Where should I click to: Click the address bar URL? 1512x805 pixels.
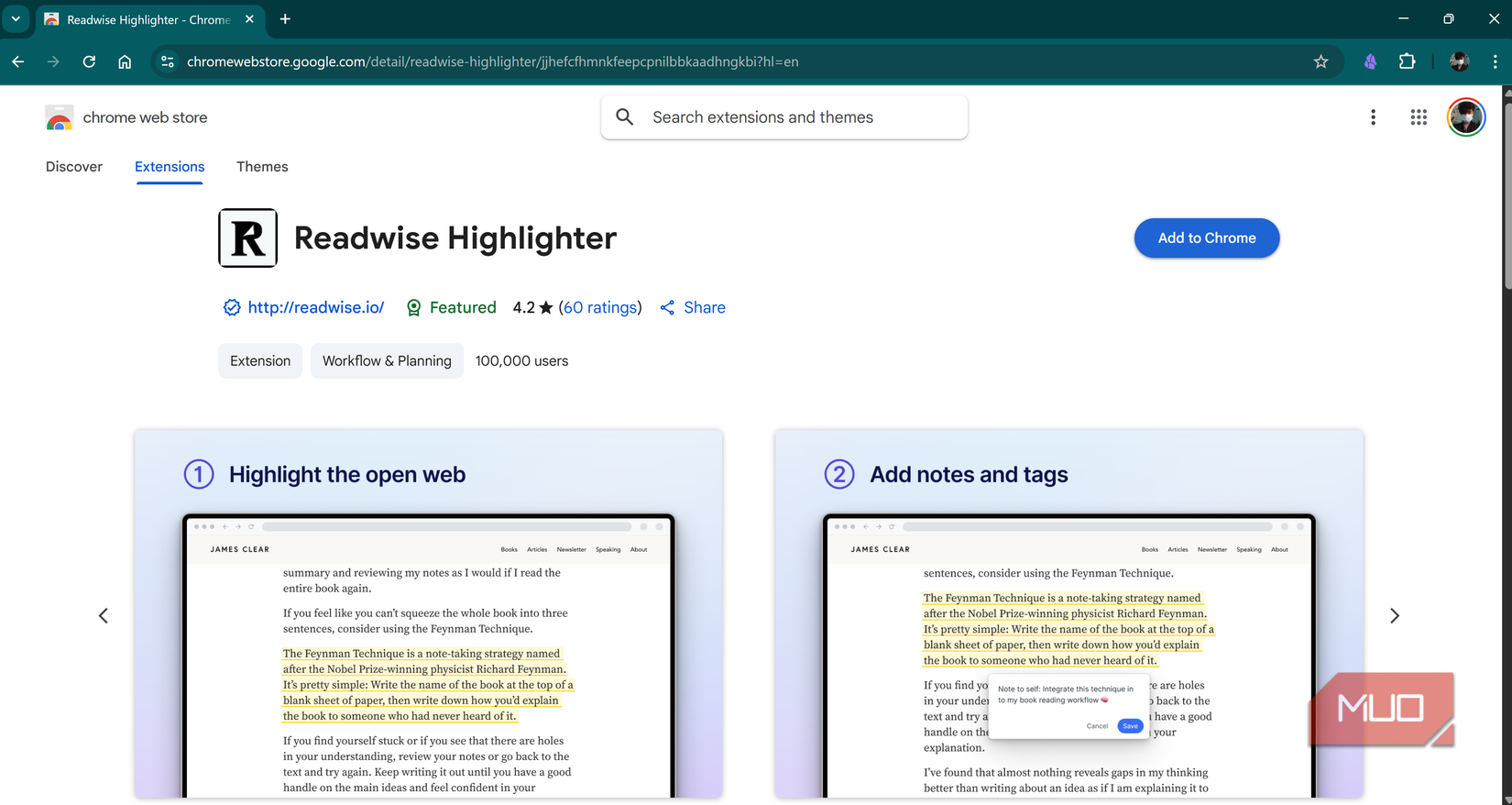[493, 61]
